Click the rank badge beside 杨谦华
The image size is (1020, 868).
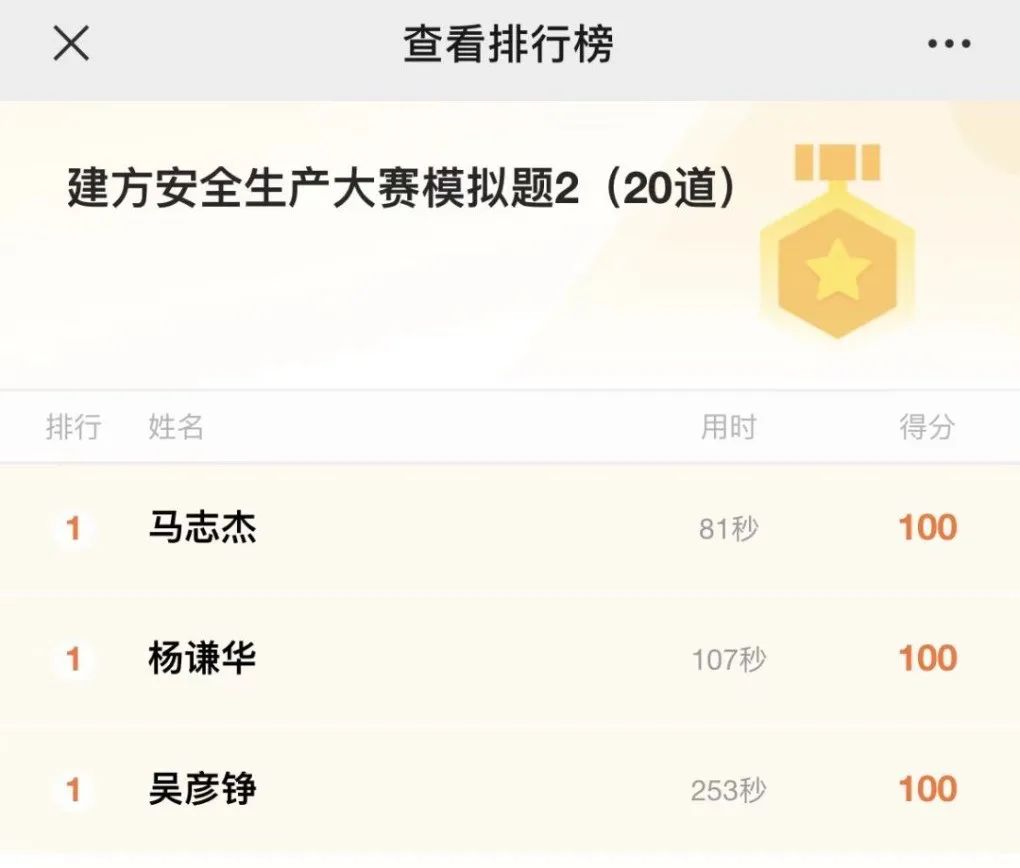pyautogui.click(x=73, y=659)
